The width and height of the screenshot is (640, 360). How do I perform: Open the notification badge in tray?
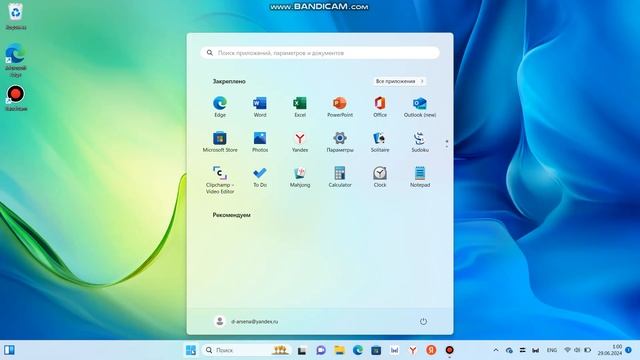628,350
